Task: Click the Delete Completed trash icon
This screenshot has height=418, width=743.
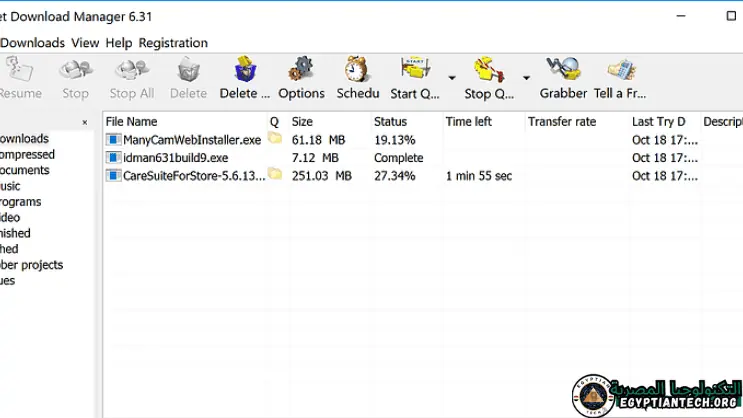Action: [x=245, y=69]
